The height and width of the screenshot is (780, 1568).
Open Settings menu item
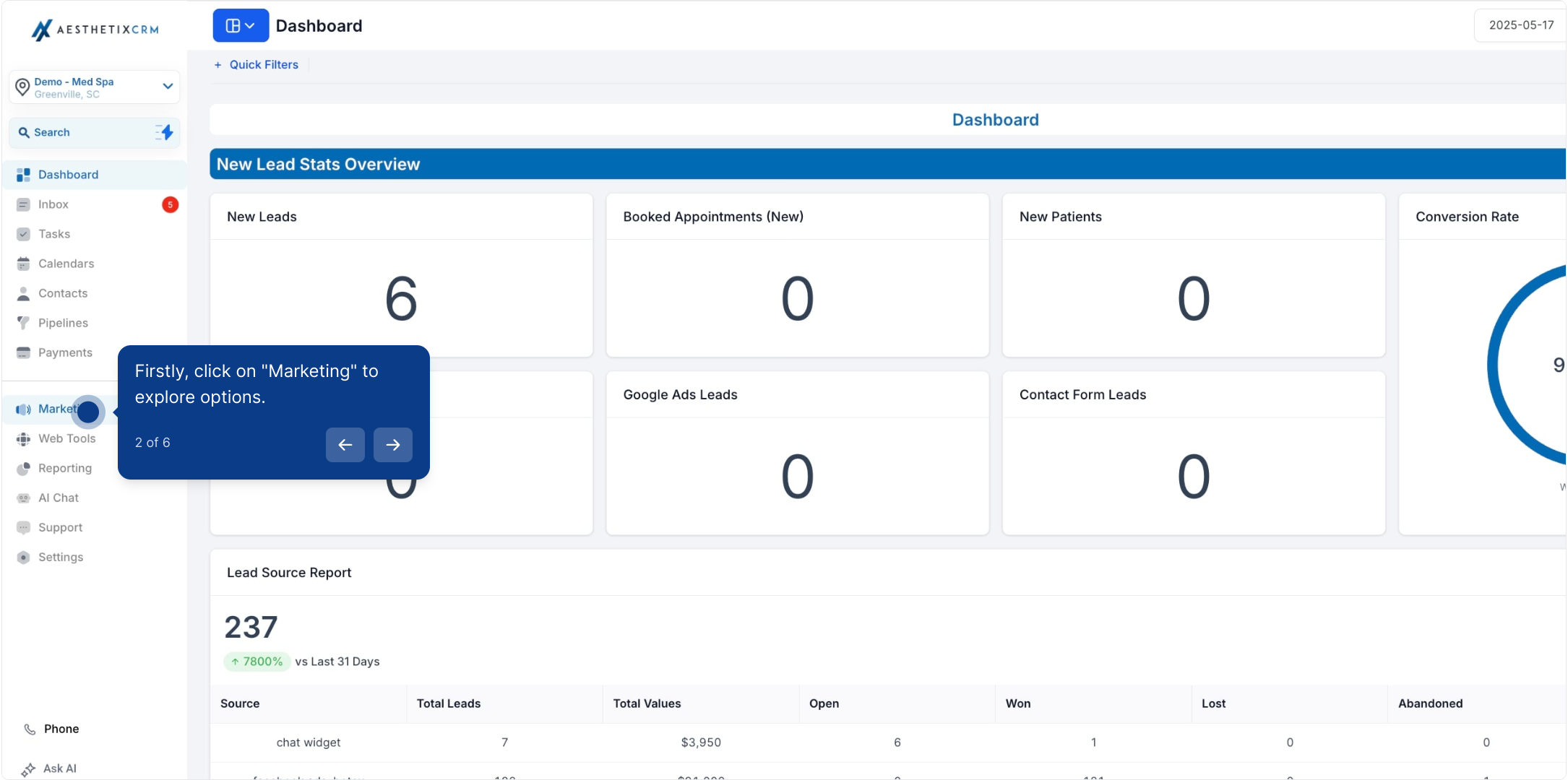coord(95,557)
